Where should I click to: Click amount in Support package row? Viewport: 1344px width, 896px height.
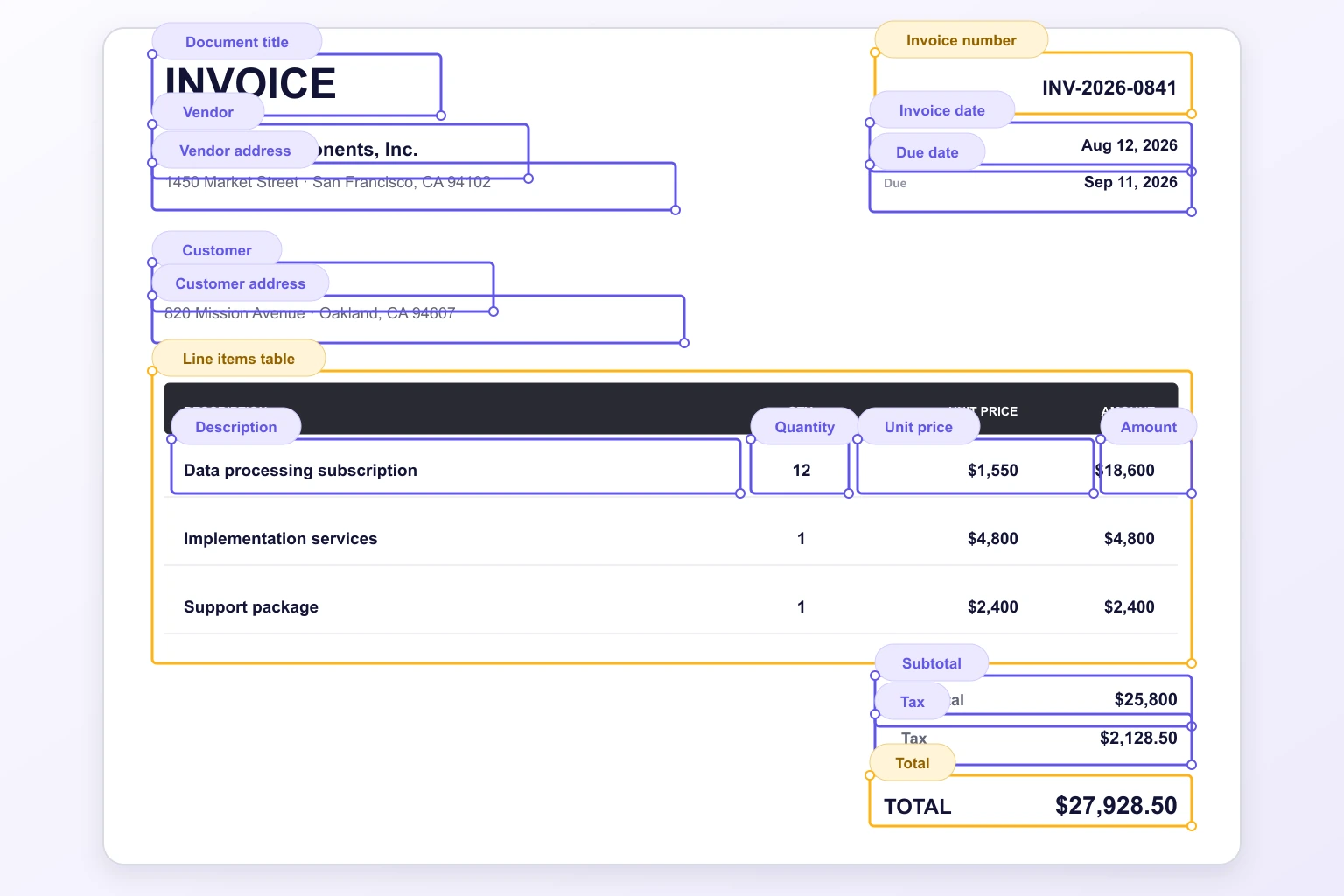(1130, 607)
